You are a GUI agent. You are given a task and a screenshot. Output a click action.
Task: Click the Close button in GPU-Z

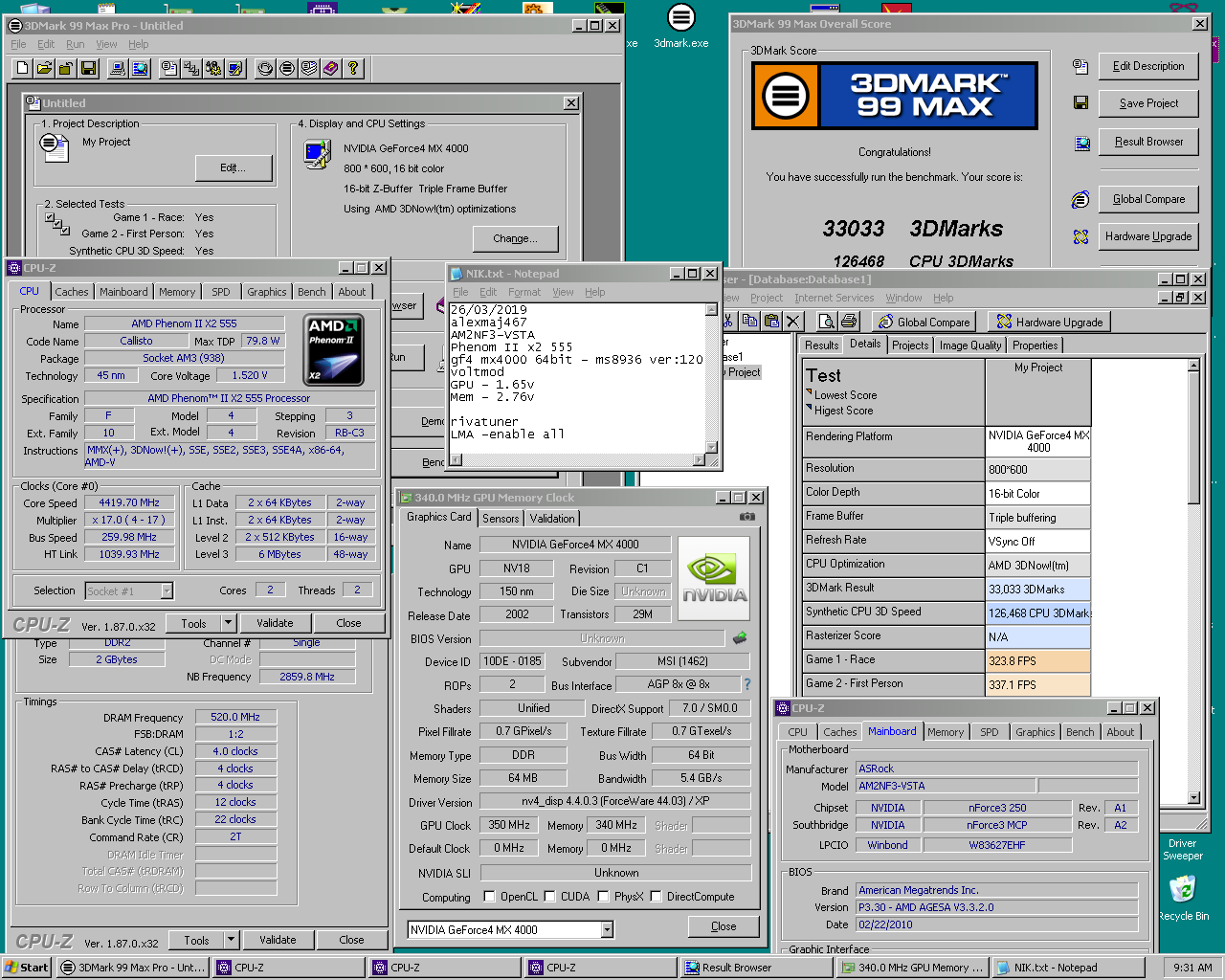tap(724, 926)
